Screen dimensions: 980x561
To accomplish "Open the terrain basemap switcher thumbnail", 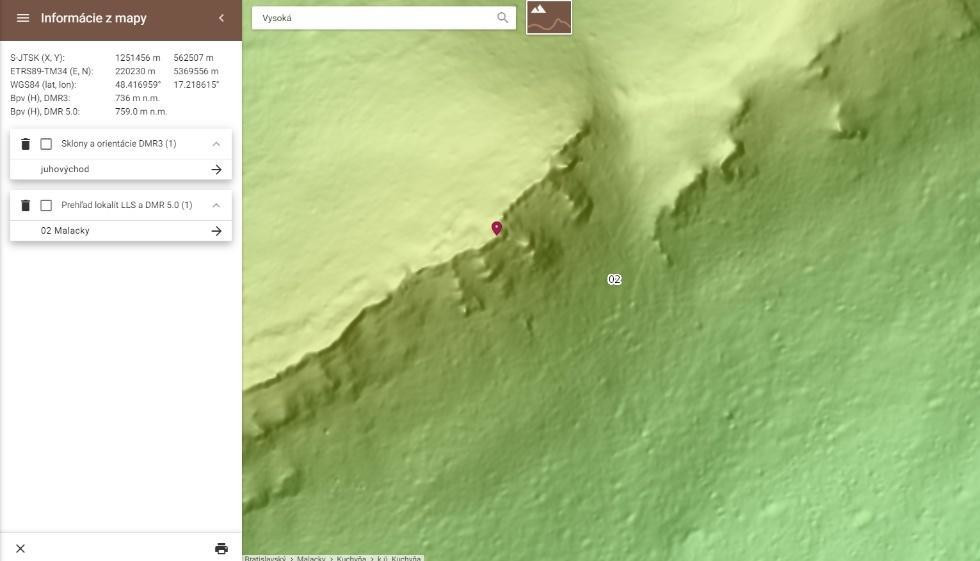I will coord(549,17).
